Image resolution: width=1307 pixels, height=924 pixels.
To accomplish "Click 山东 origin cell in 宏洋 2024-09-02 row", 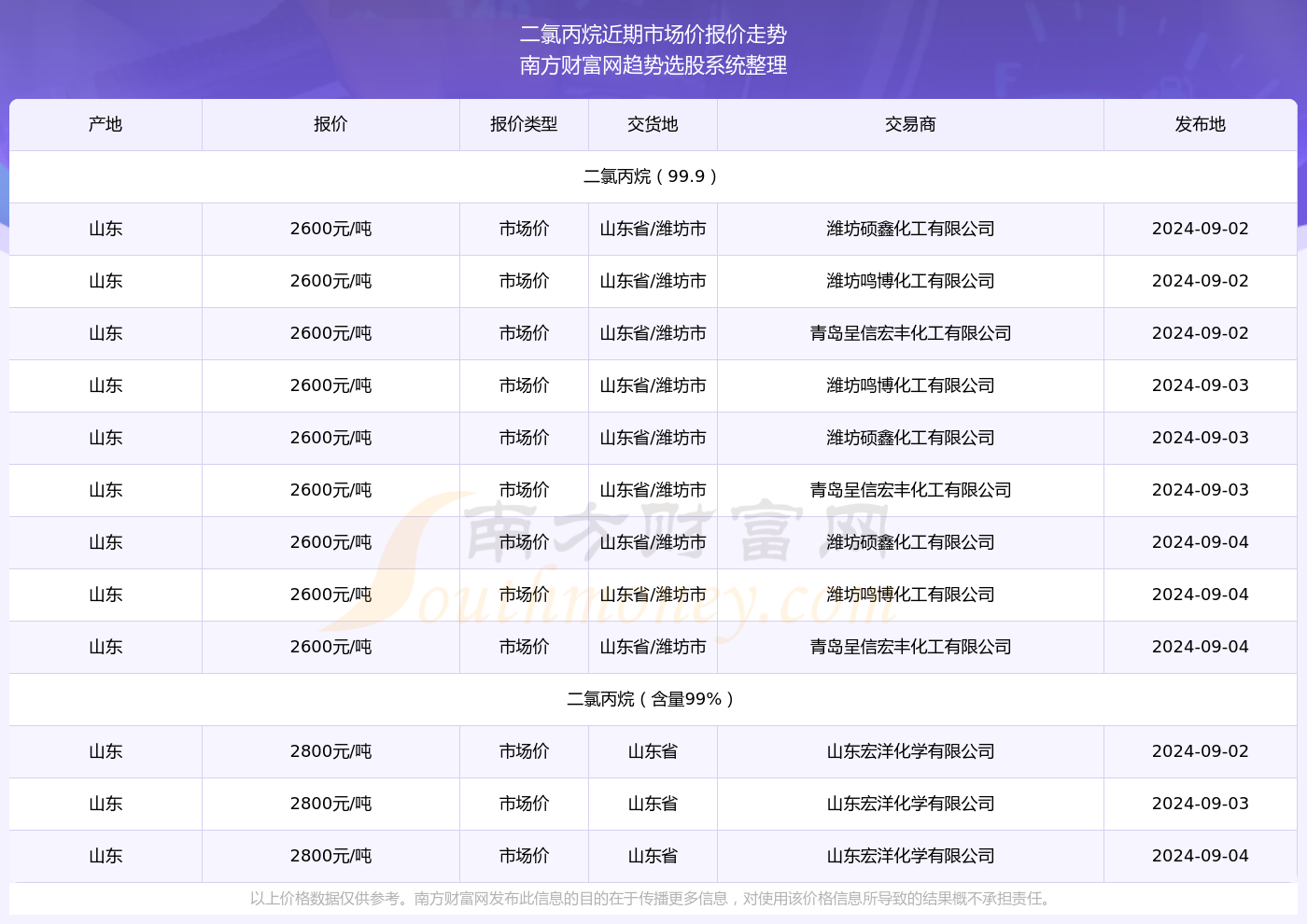I will coord(105,751).
